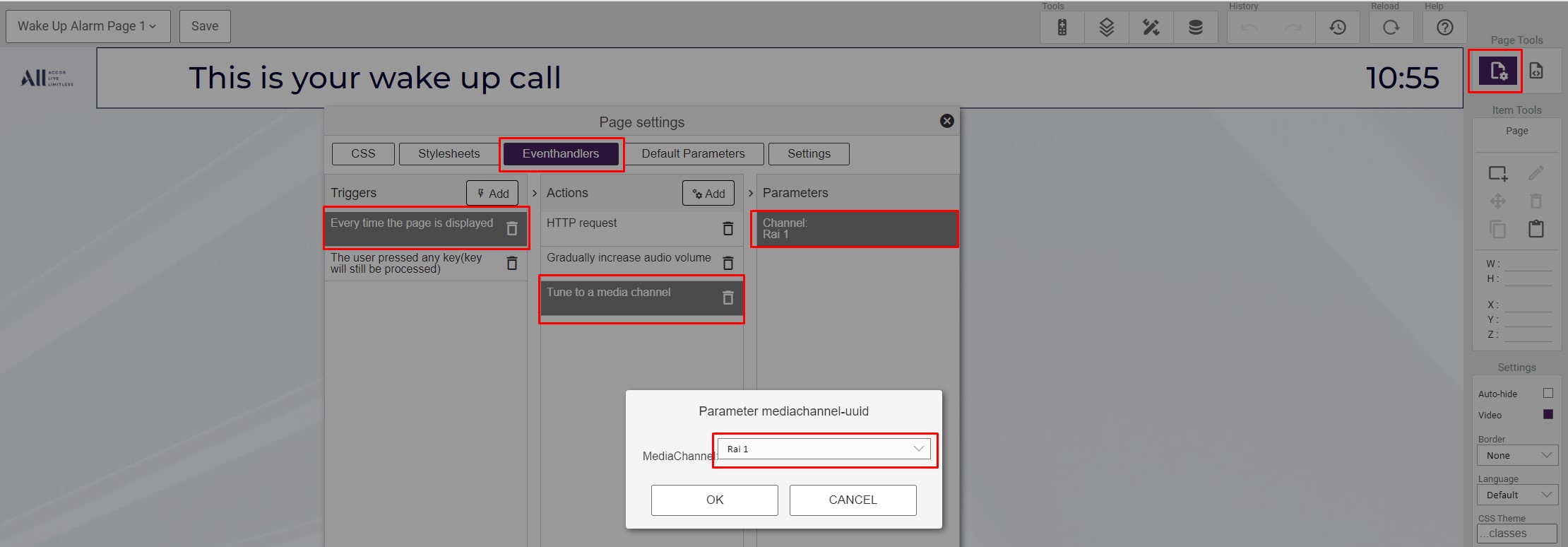Click the Channel: Rai 1 parameter
Image resolution: width=1568 pixels, height=547 pixels.
click(x=857, y=228)
